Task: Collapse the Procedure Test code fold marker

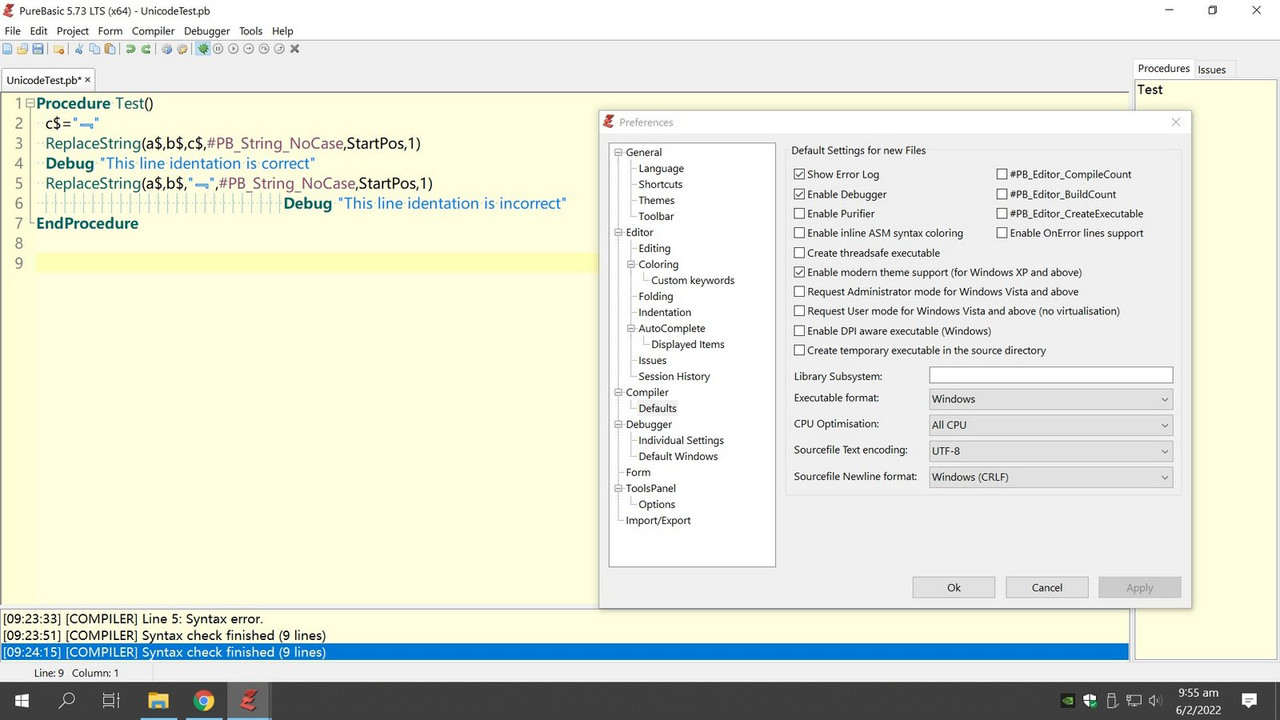Action: (30, 103)
